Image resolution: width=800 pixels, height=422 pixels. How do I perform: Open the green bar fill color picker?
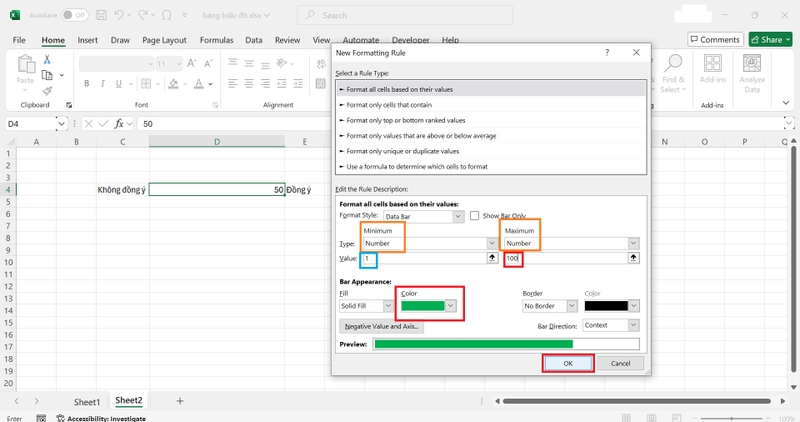pos(428,306)
